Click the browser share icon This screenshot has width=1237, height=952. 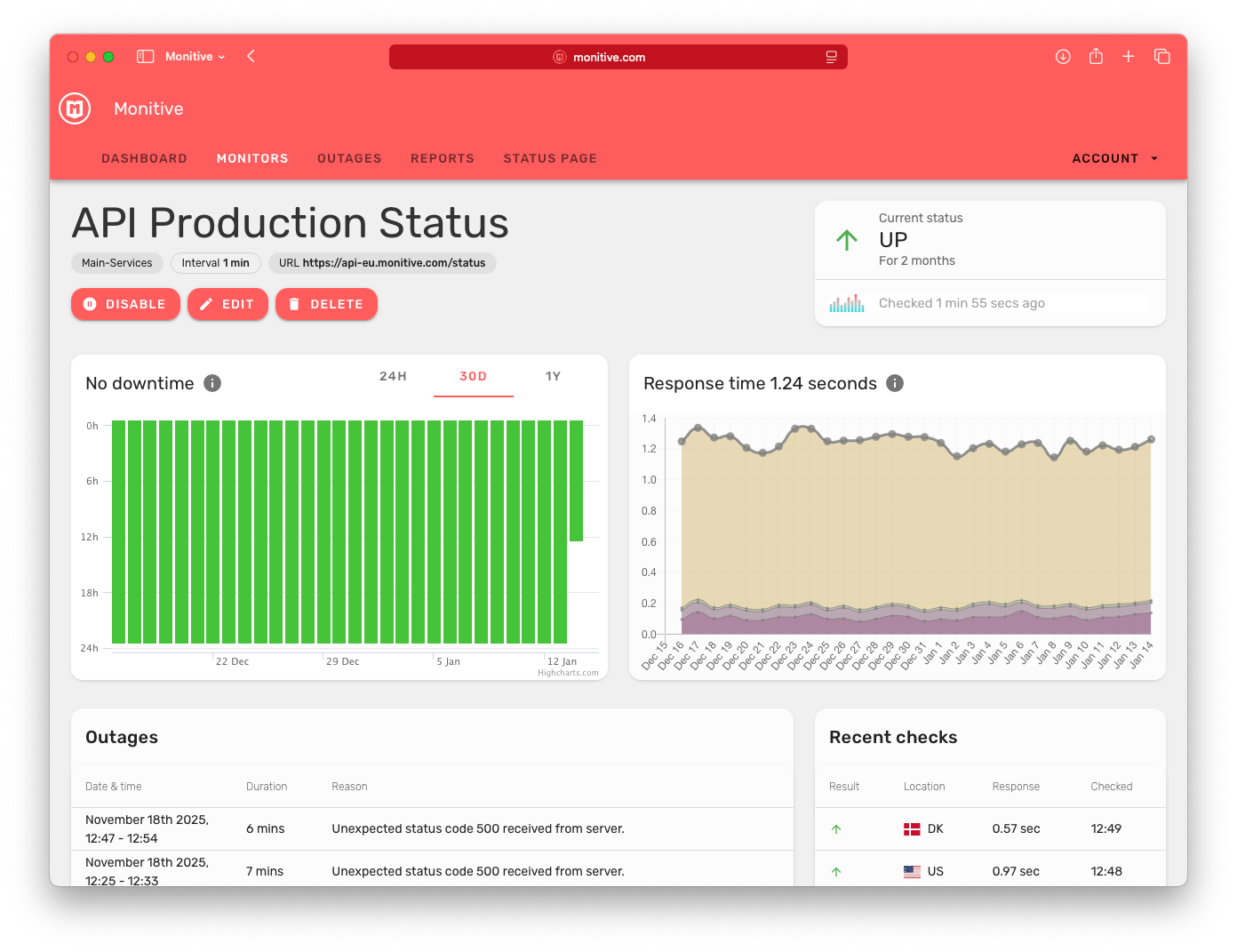click(x=1095, y=56)
